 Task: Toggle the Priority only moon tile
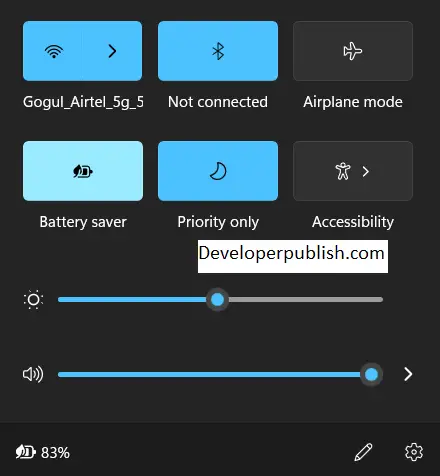click(x=218, y=171)
